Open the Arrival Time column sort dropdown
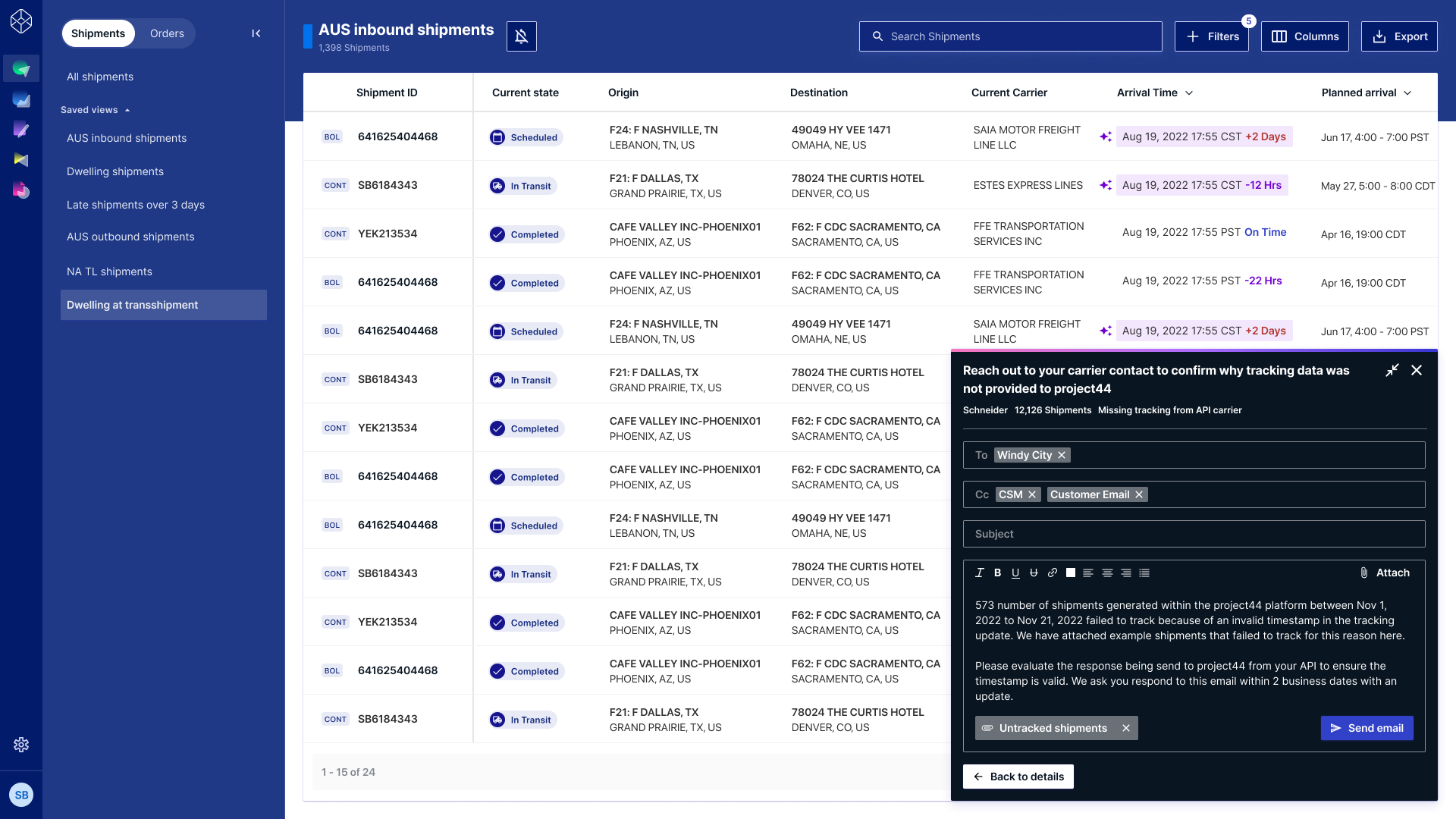This screenshot has width=1456, height=819. (1189, 93)
